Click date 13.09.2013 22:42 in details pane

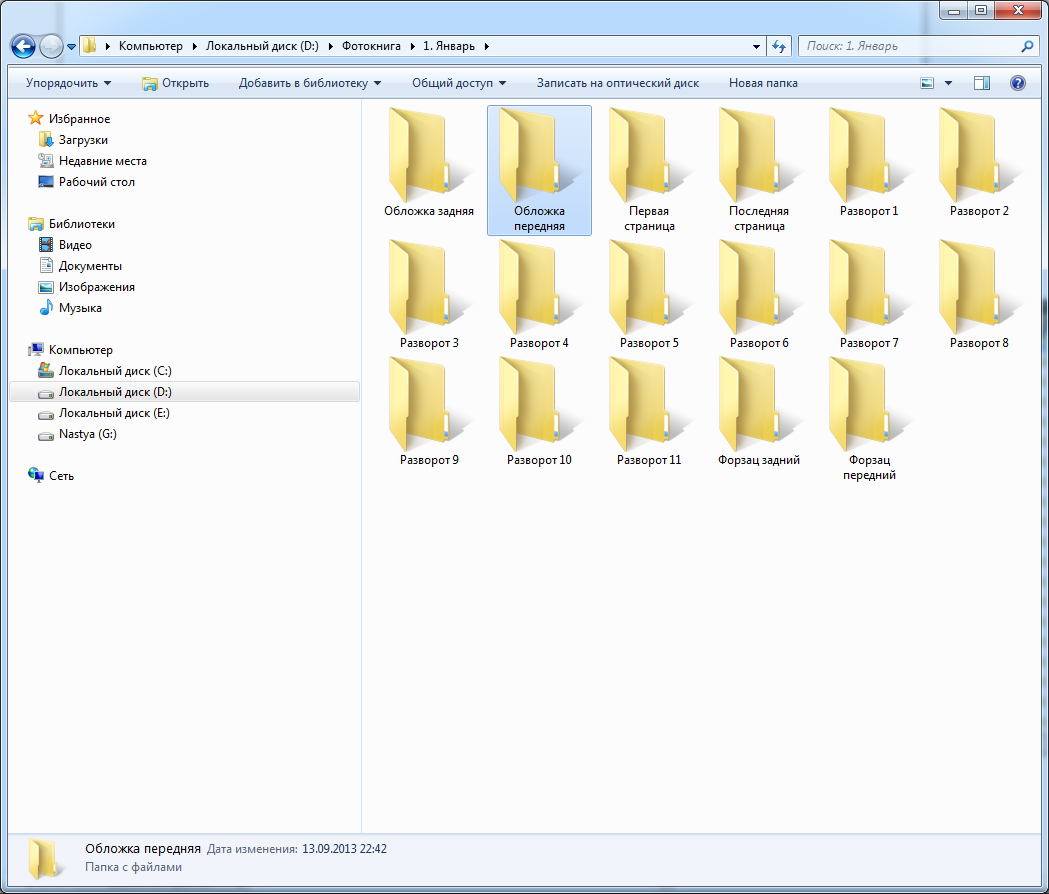(344, 848)
